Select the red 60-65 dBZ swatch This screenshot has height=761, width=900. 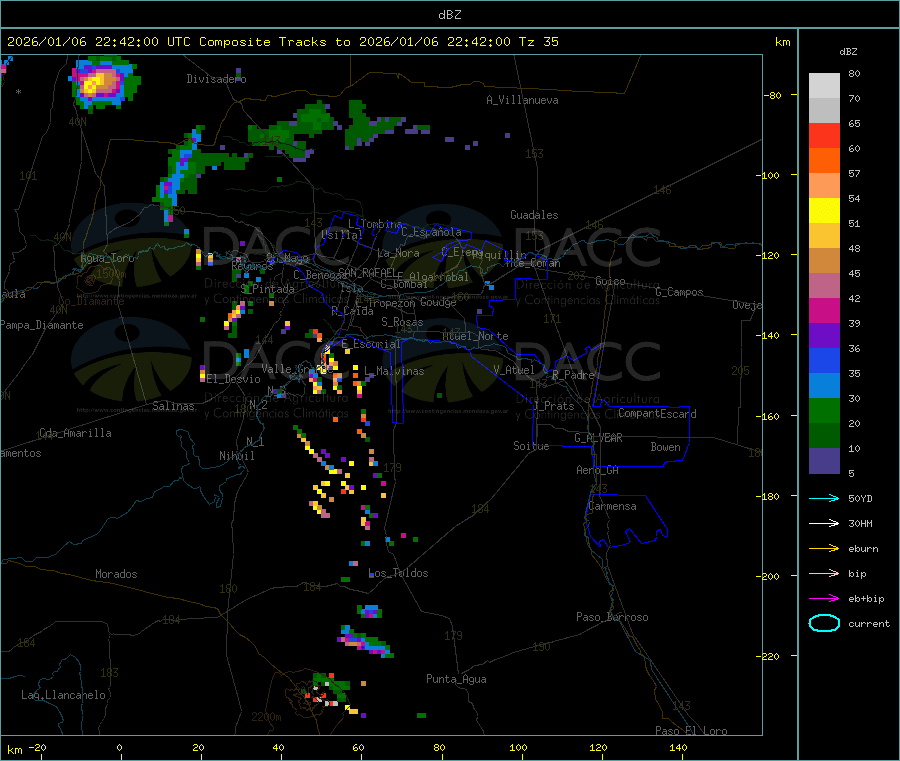click(824, 135)
